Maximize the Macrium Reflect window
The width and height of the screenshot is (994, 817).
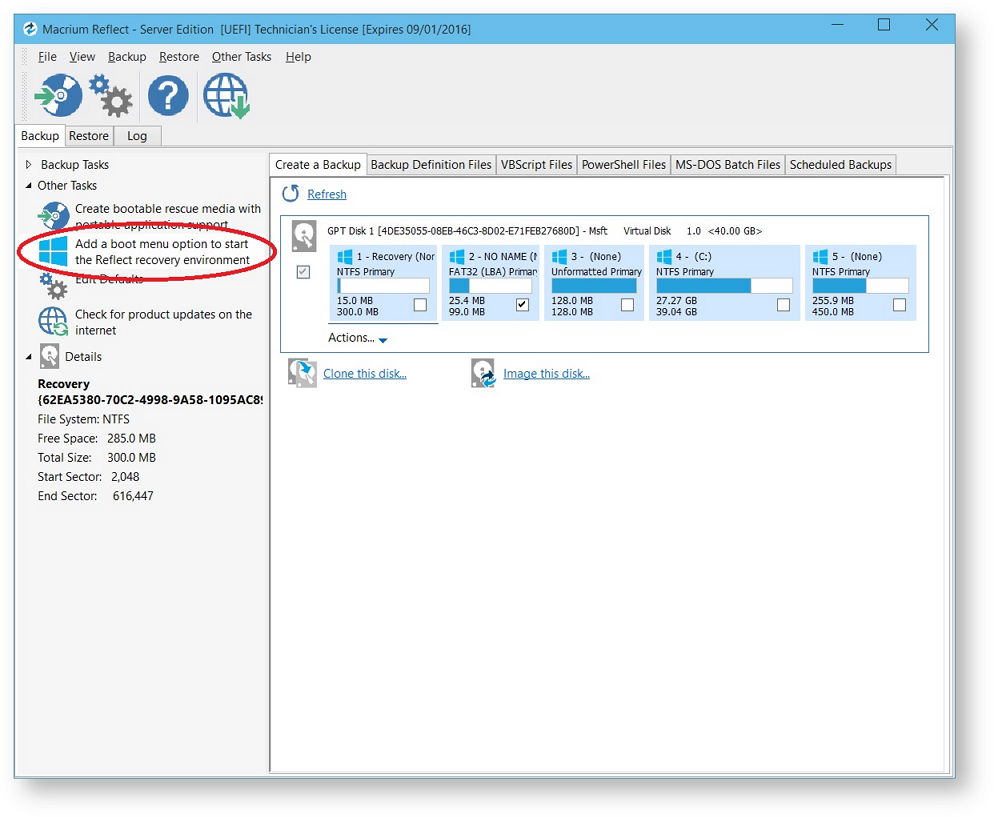pyautogui.click(x=884, y=25)
